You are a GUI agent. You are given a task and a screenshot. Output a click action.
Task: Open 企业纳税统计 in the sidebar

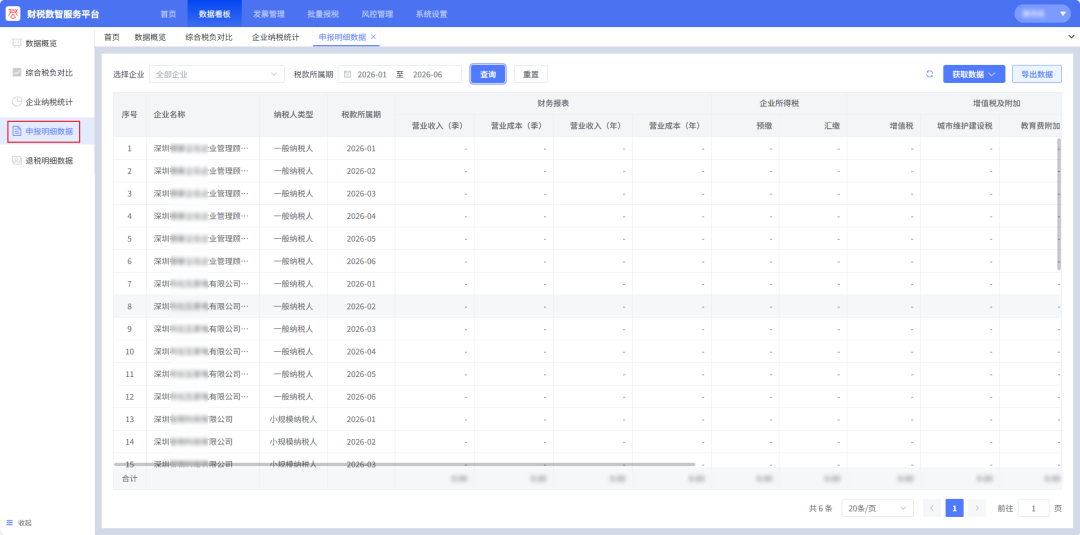coord(47,102)
